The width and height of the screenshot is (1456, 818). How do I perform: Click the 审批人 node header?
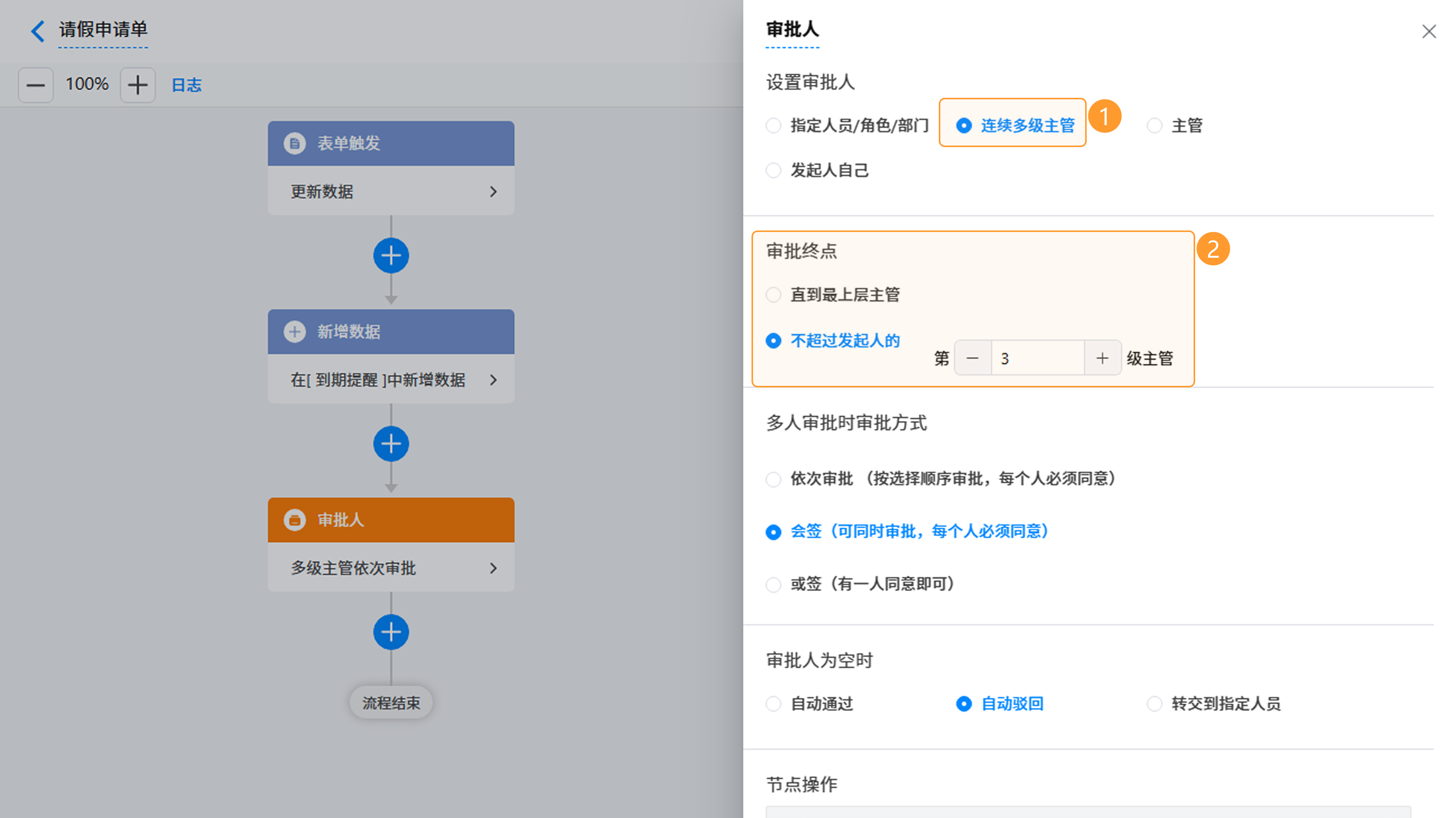click(391, 520)
